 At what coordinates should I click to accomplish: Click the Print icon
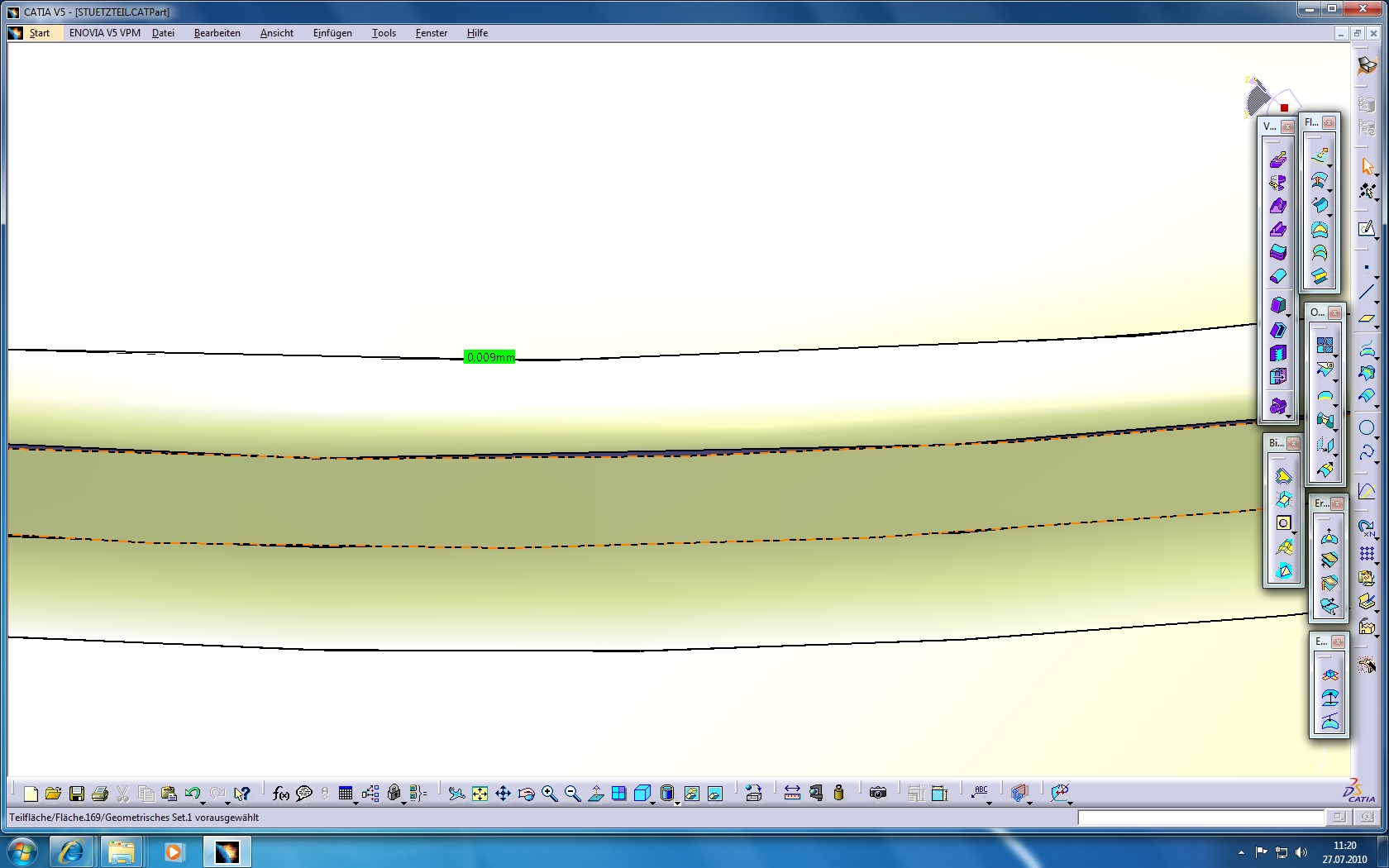point(100,794)
